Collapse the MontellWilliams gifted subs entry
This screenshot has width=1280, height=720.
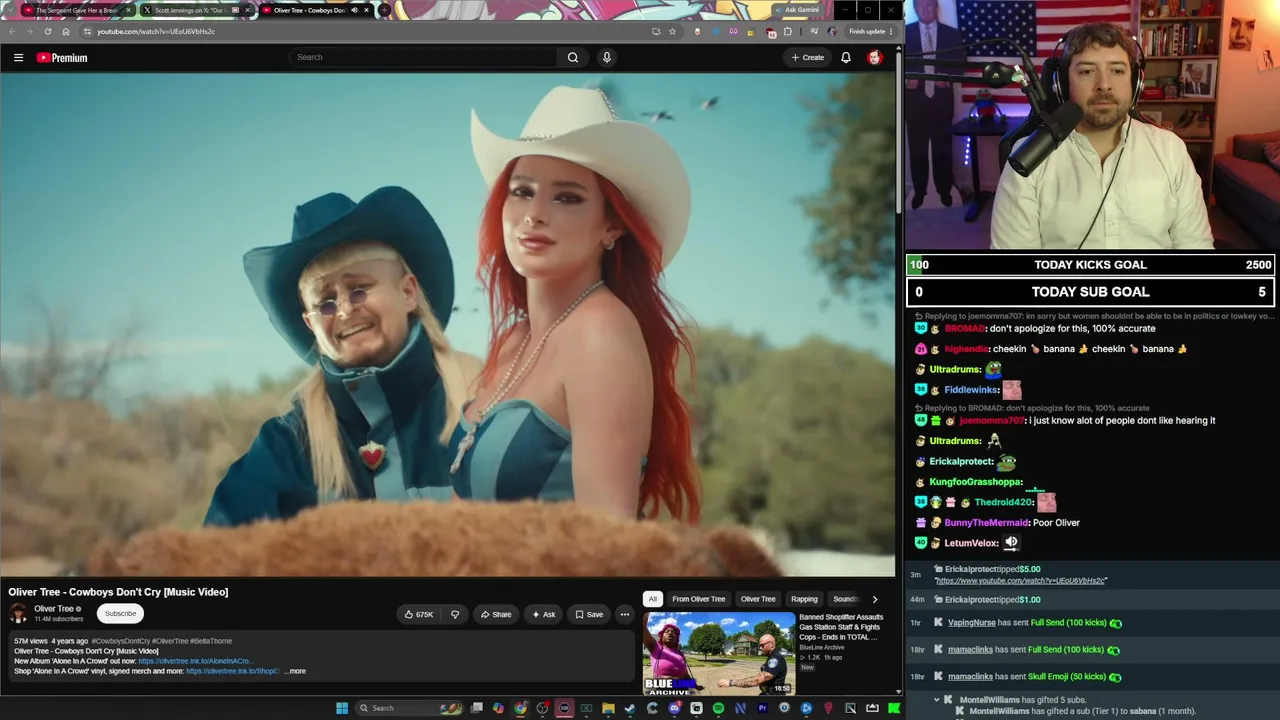point(937,700)
